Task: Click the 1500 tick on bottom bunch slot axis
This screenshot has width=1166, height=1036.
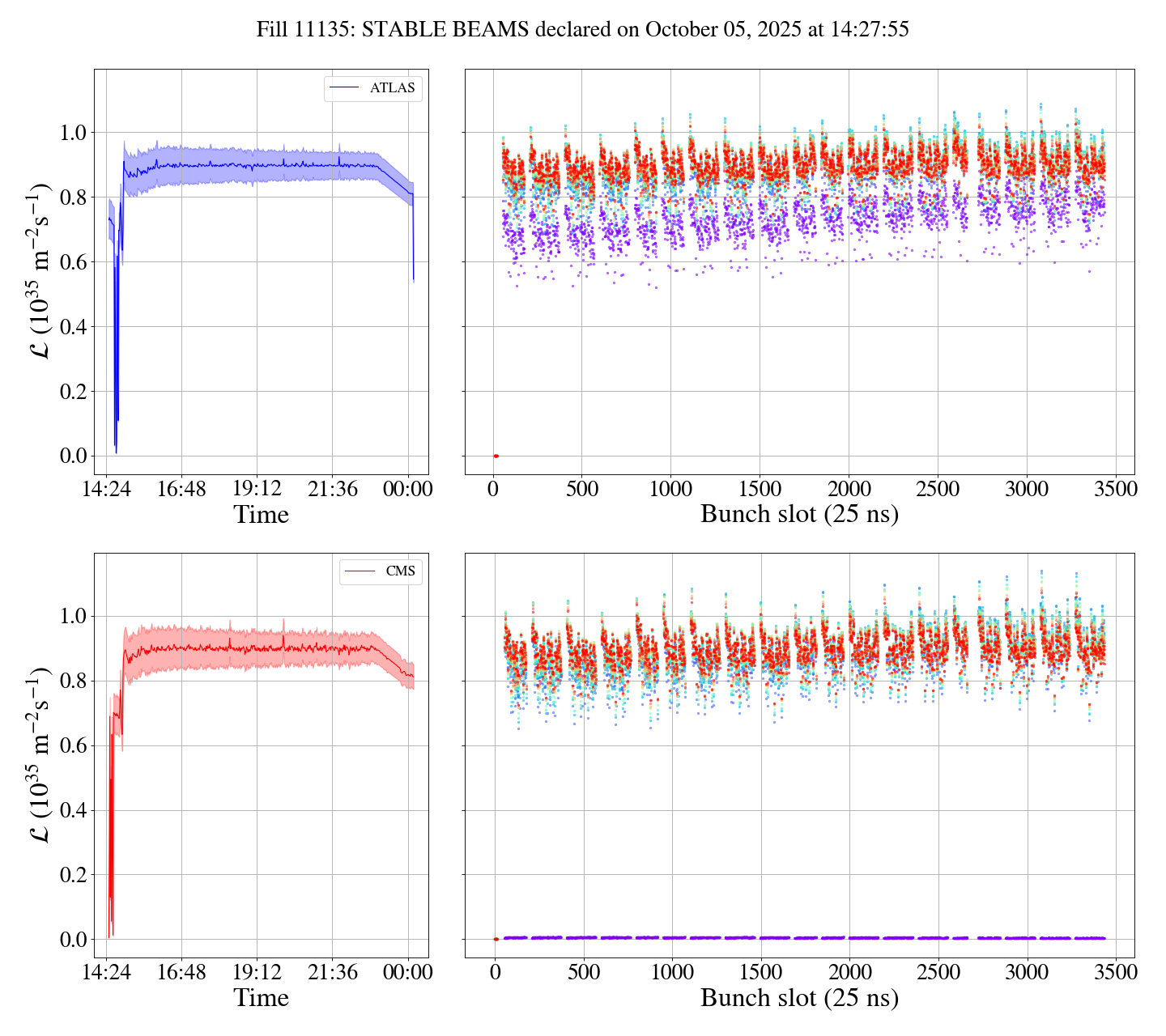Action: [x=760, y=972]
